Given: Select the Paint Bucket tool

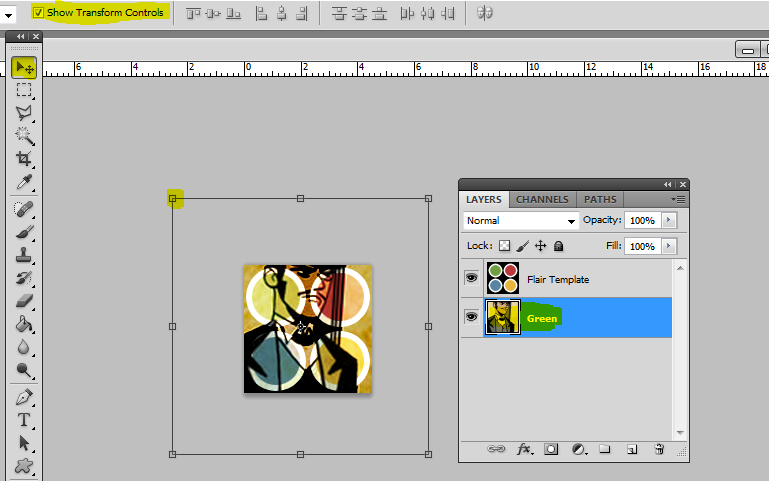Looking at the screenshot, I should 24,324.
